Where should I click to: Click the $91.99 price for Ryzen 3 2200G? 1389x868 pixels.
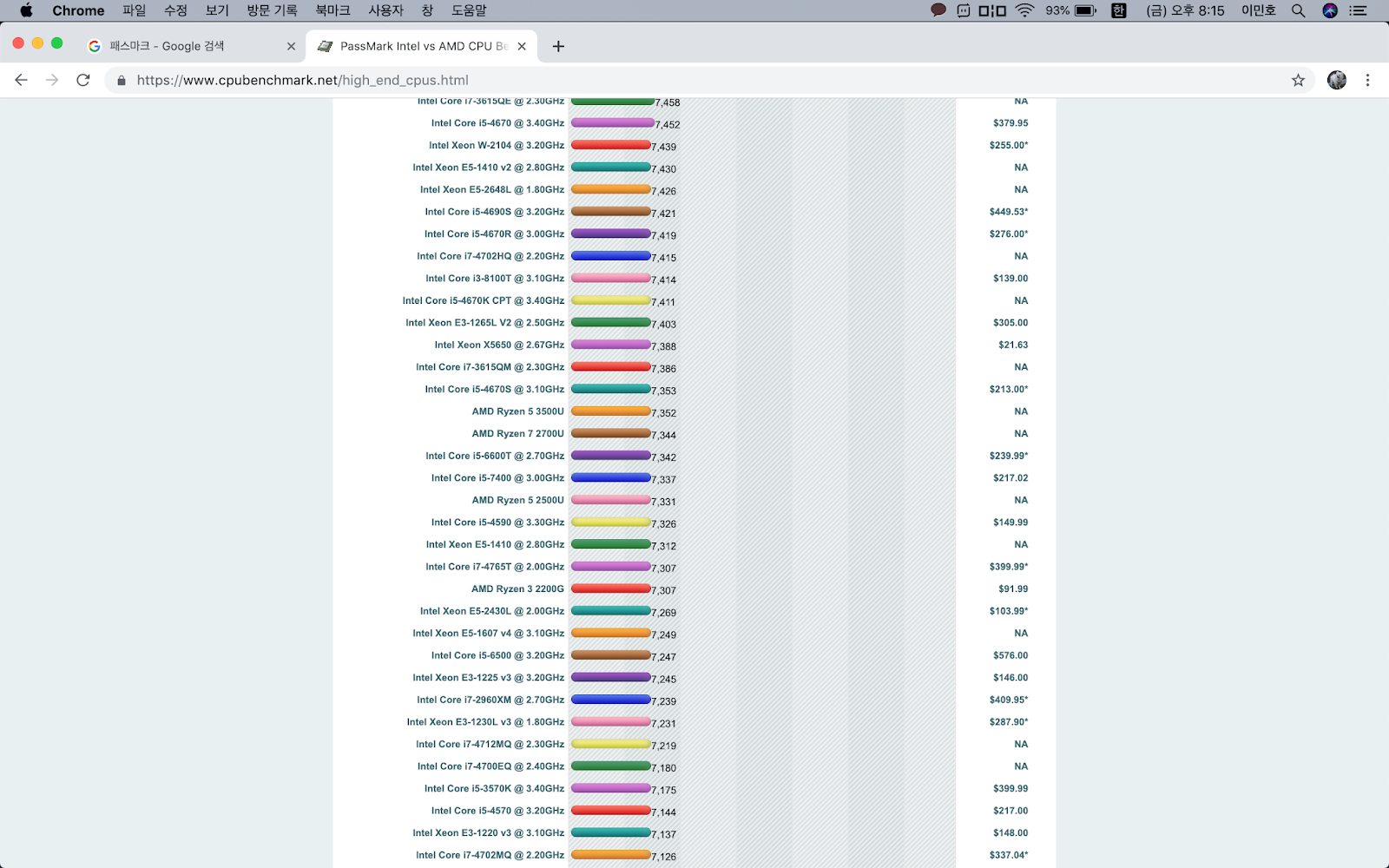(1013, 589)
